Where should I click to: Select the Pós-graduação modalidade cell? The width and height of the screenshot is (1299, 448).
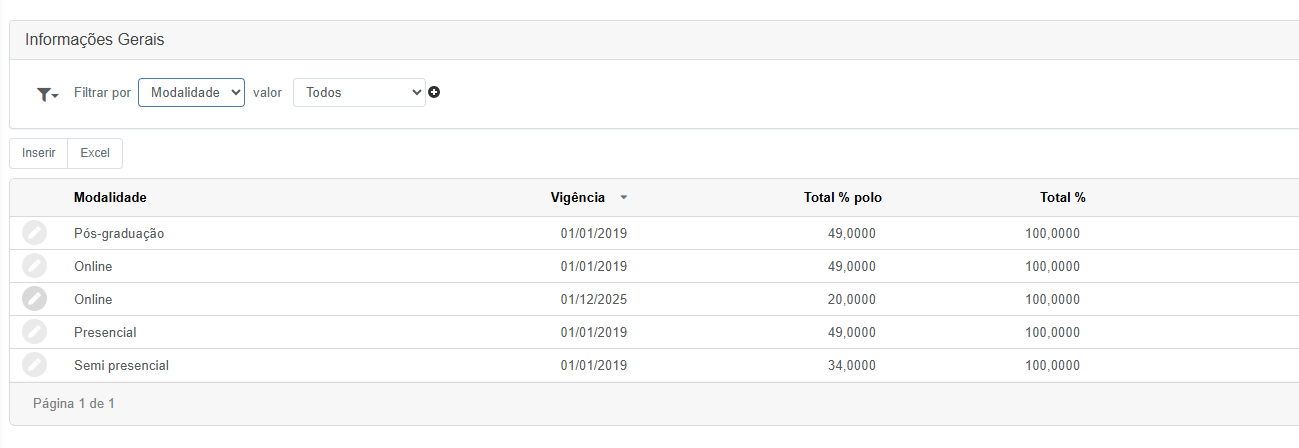(119, 233)
